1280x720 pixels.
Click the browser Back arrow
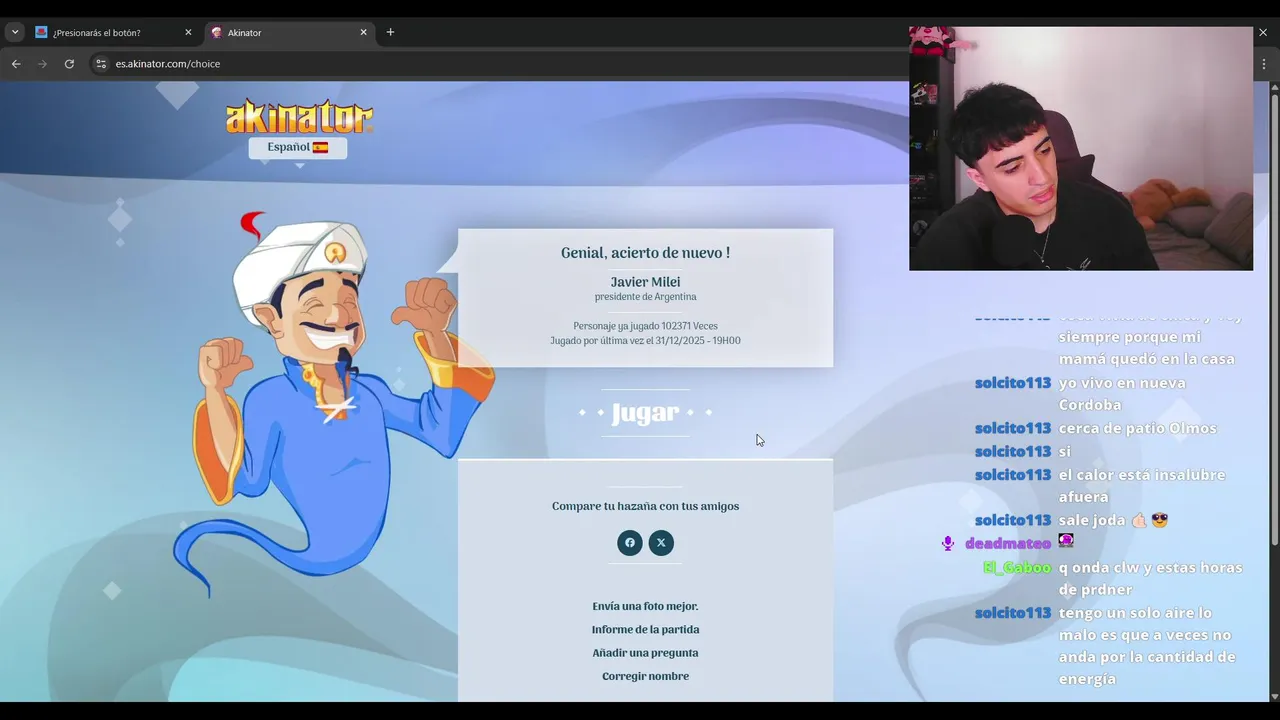click(16, 64)
